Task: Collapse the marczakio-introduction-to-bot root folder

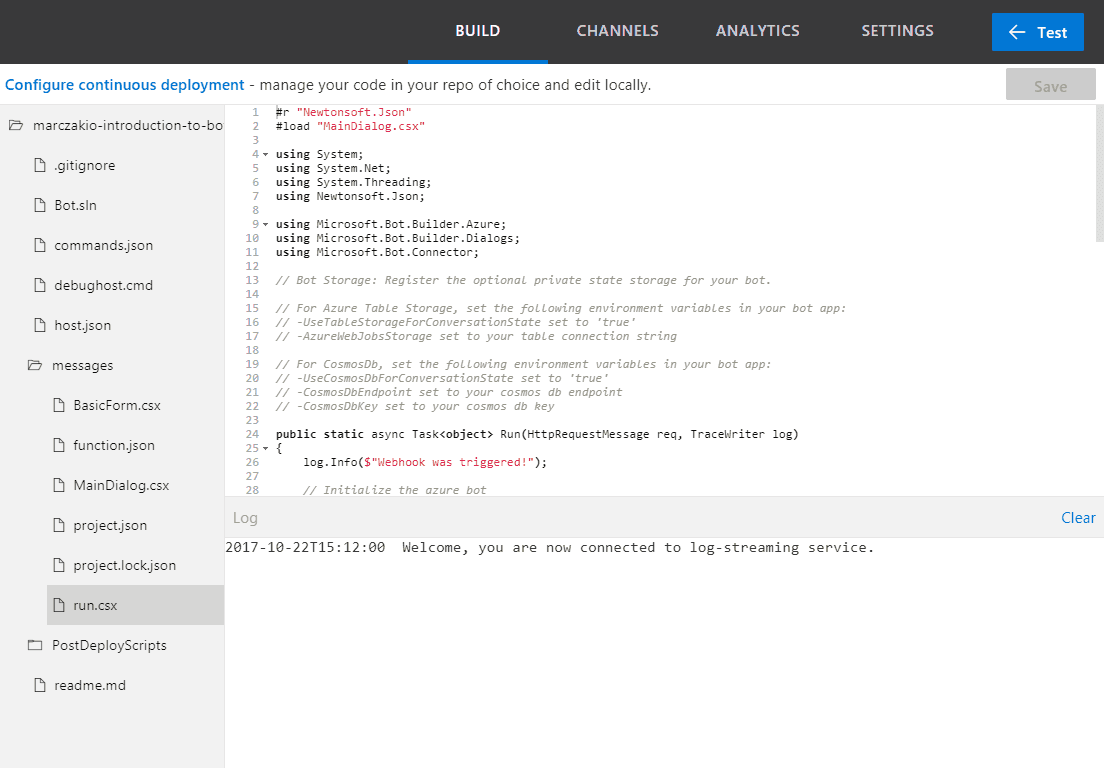Action: (15, 125)
